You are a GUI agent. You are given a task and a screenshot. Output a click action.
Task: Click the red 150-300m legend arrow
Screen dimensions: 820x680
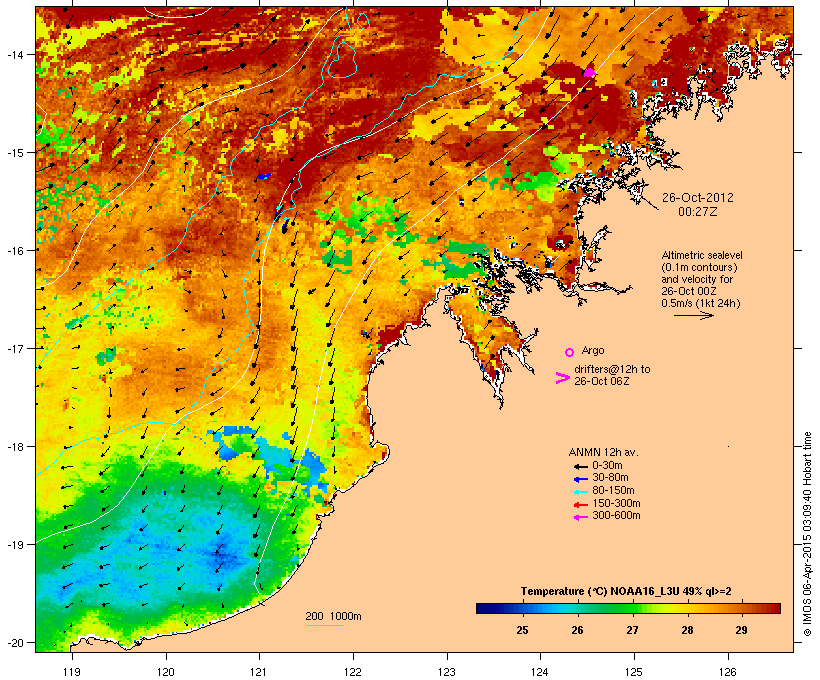pyautogui.click(x=580, y=504)
